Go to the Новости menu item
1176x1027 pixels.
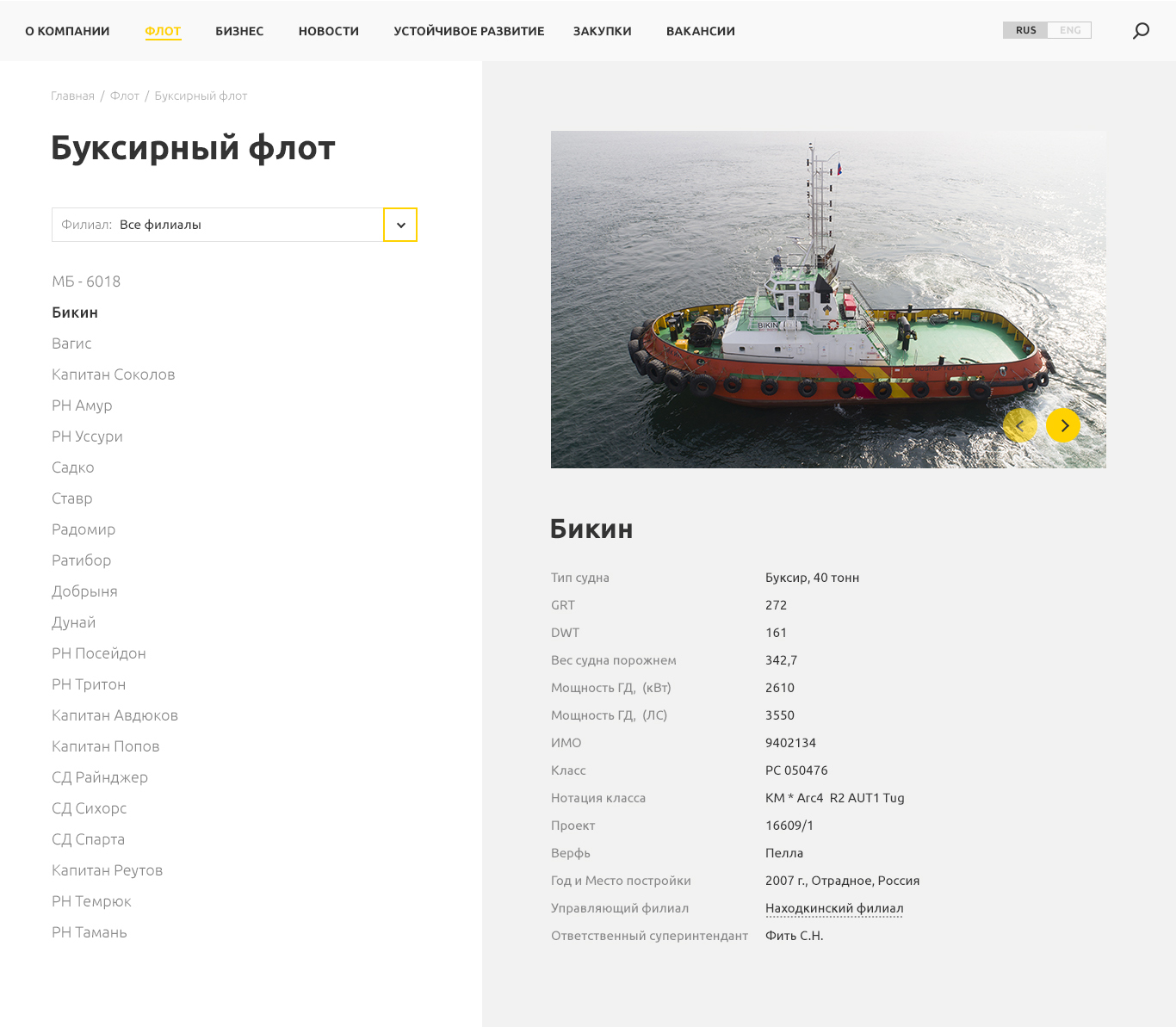[328, 31]
